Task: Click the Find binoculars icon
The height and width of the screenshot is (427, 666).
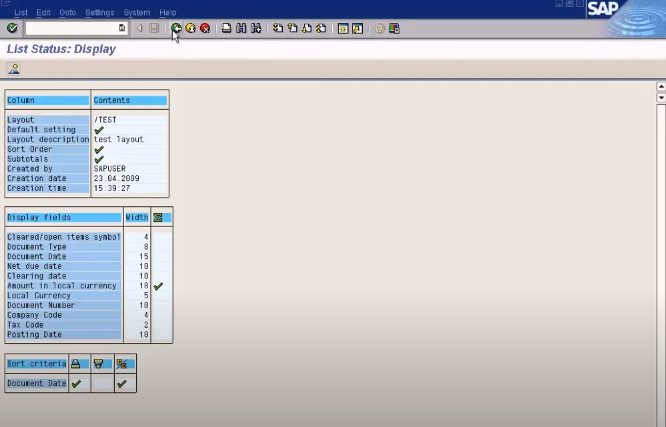Action: click(241, 28)
